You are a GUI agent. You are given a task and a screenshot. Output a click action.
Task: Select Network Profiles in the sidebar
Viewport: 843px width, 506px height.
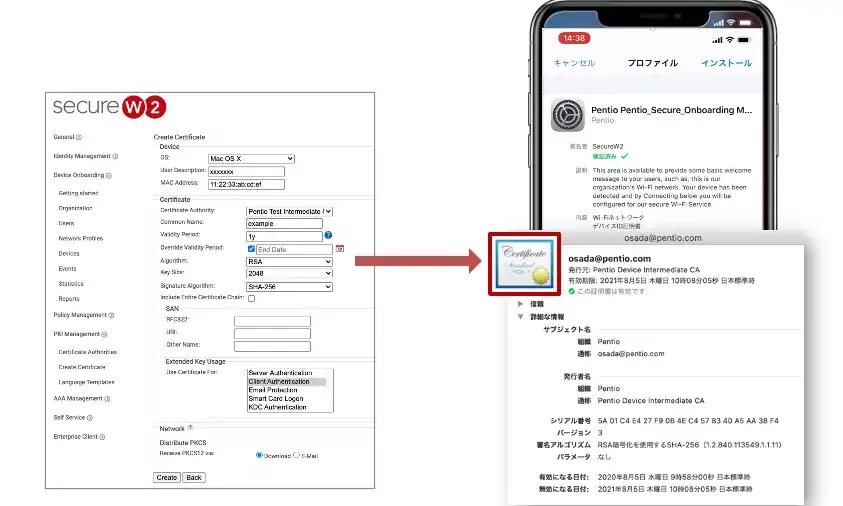(81, 239)
